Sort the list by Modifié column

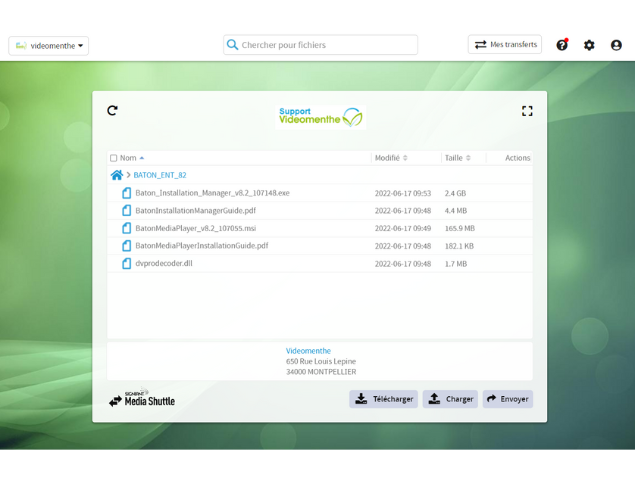click(390, 158)
